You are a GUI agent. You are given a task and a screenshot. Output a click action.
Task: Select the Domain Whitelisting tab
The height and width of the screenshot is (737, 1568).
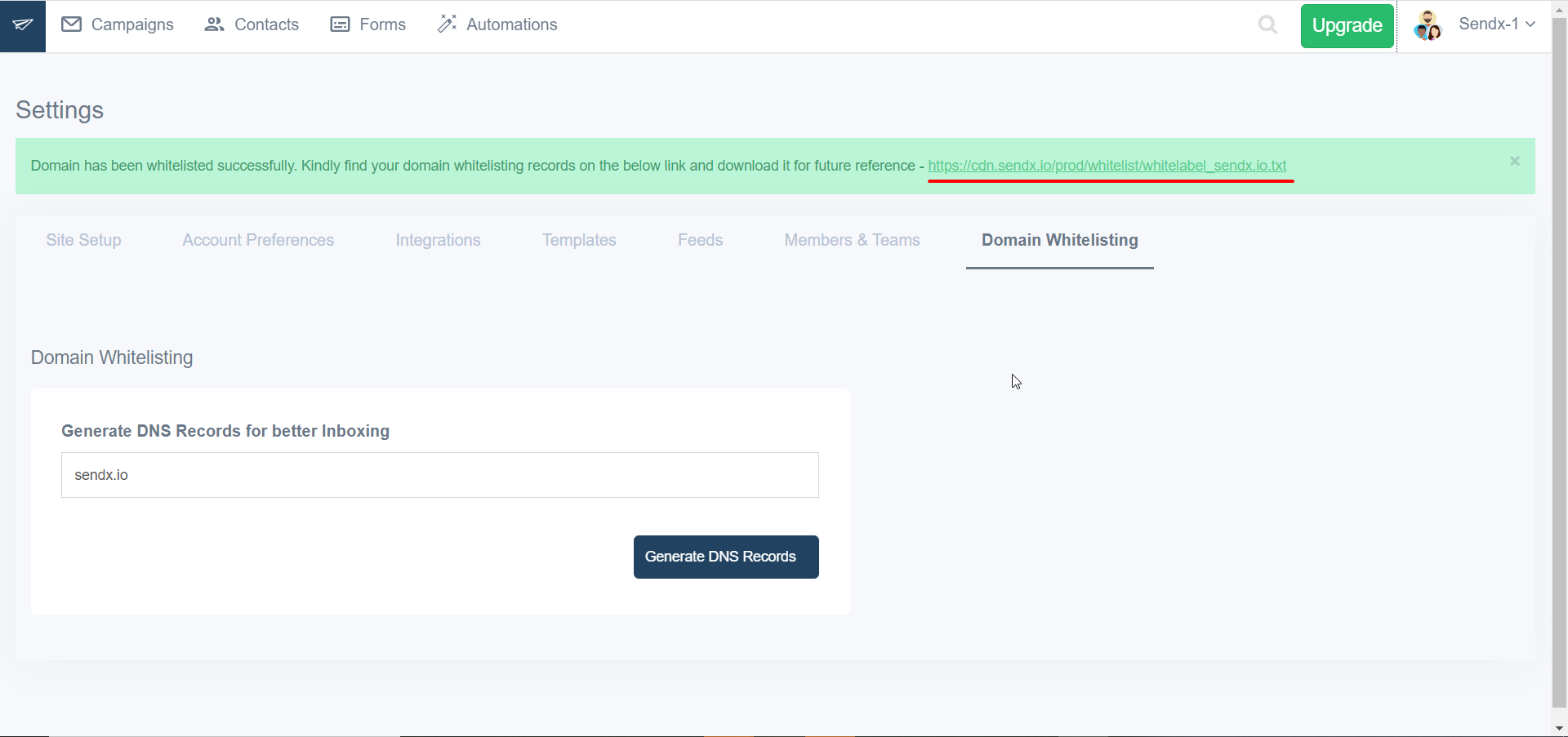tap(1059, 240)
